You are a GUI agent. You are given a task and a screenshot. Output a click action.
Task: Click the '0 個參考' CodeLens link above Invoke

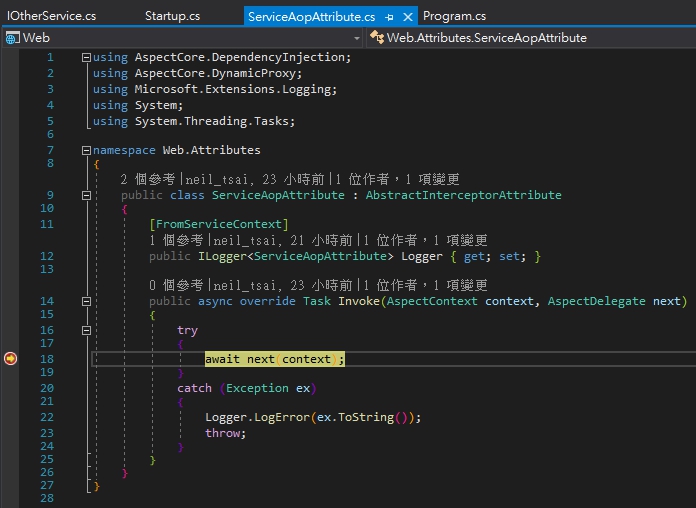(176, 285)
